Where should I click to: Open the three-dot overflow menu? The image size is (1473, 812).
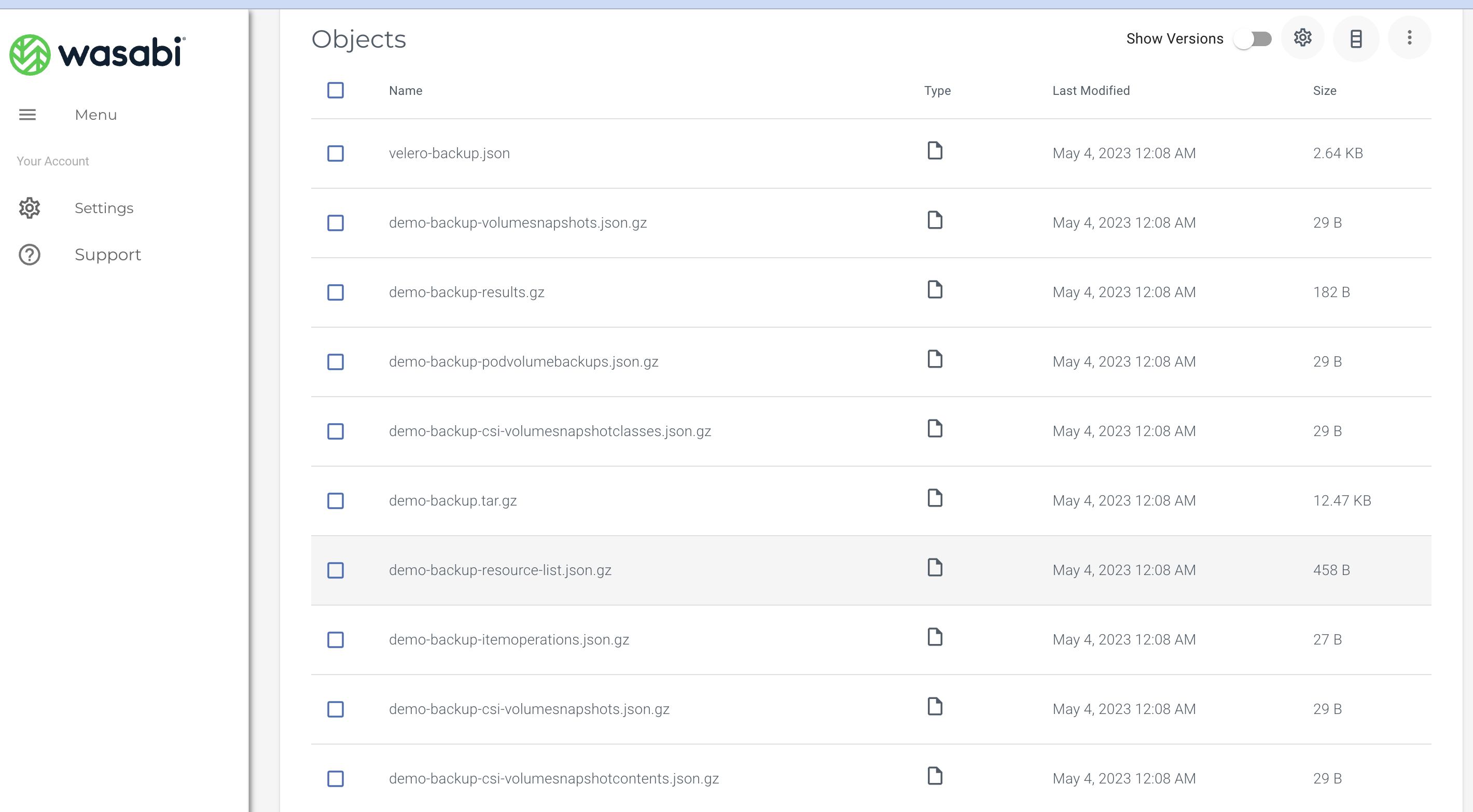(1410, 38)
